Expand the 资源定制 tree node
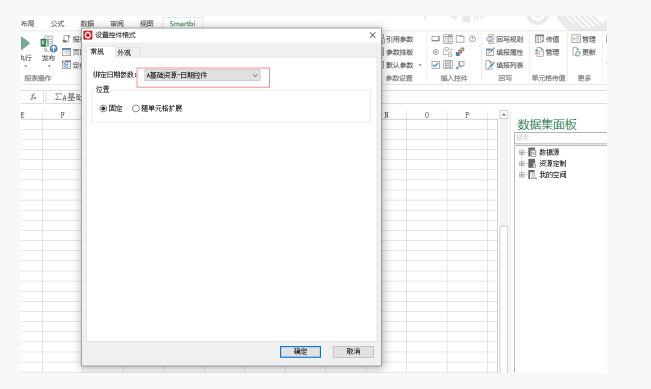Viewport: 651px width, 389px height. 522,164
